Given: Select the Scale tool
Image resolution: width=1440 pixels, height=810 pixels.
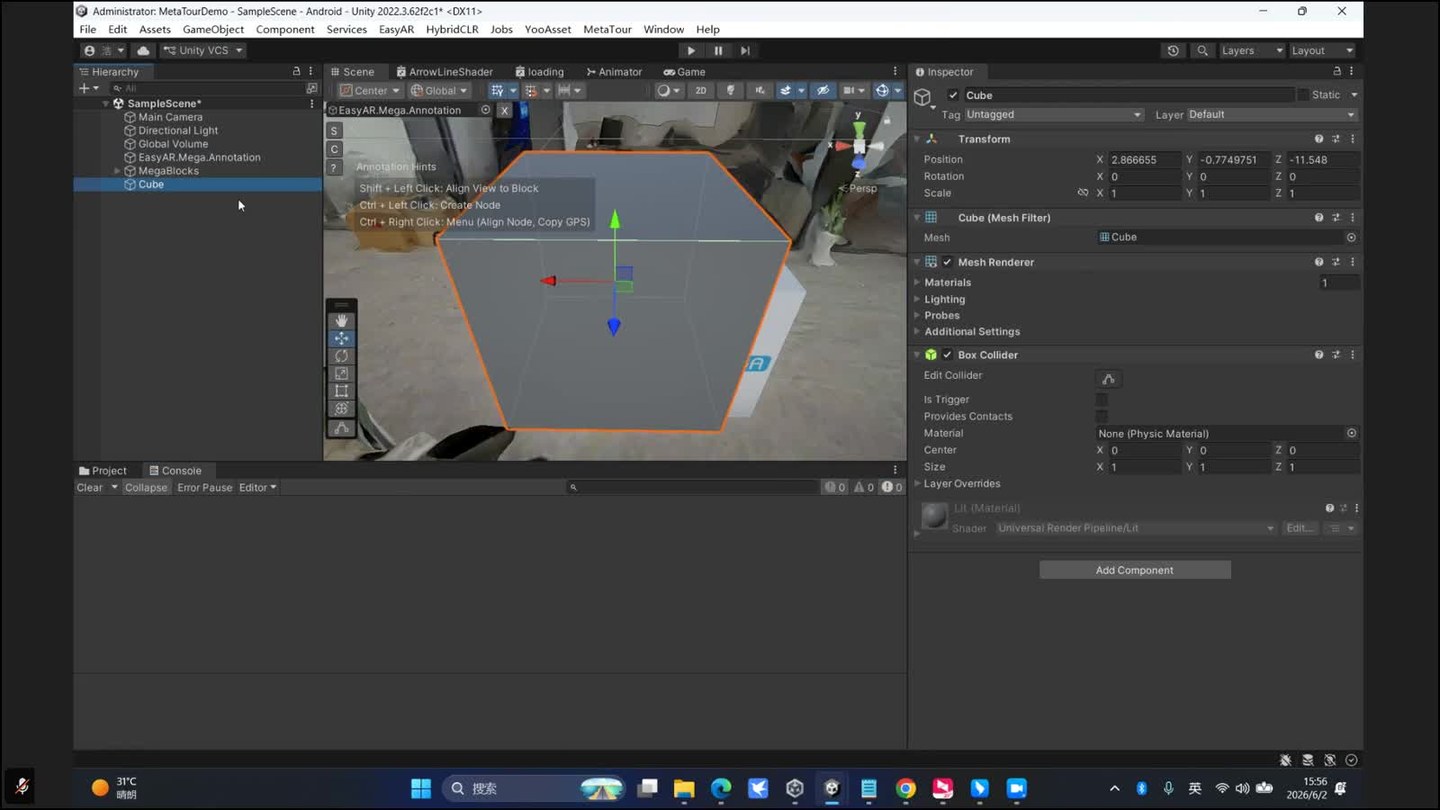Looking at the screenshot, I should point(341,373).
